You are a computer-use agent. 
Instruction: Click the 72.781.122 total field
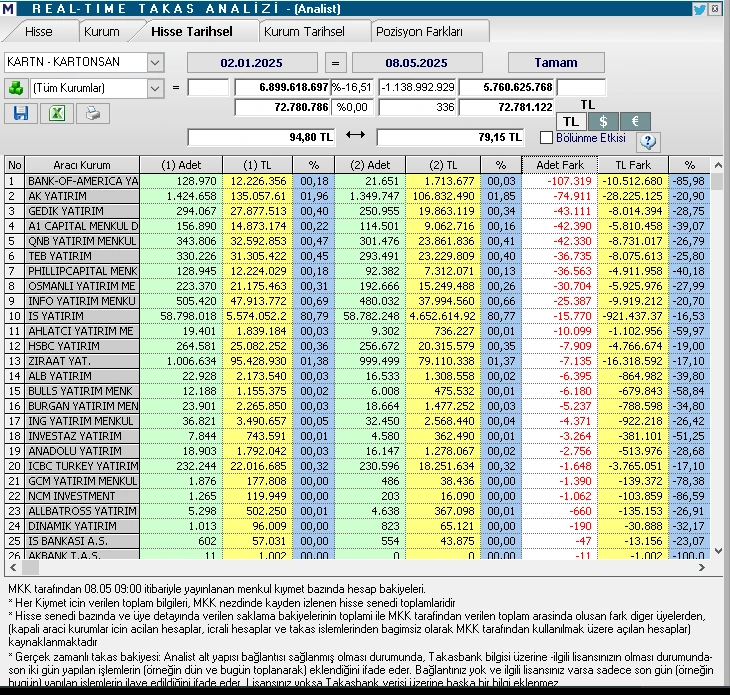click(507, 107)
